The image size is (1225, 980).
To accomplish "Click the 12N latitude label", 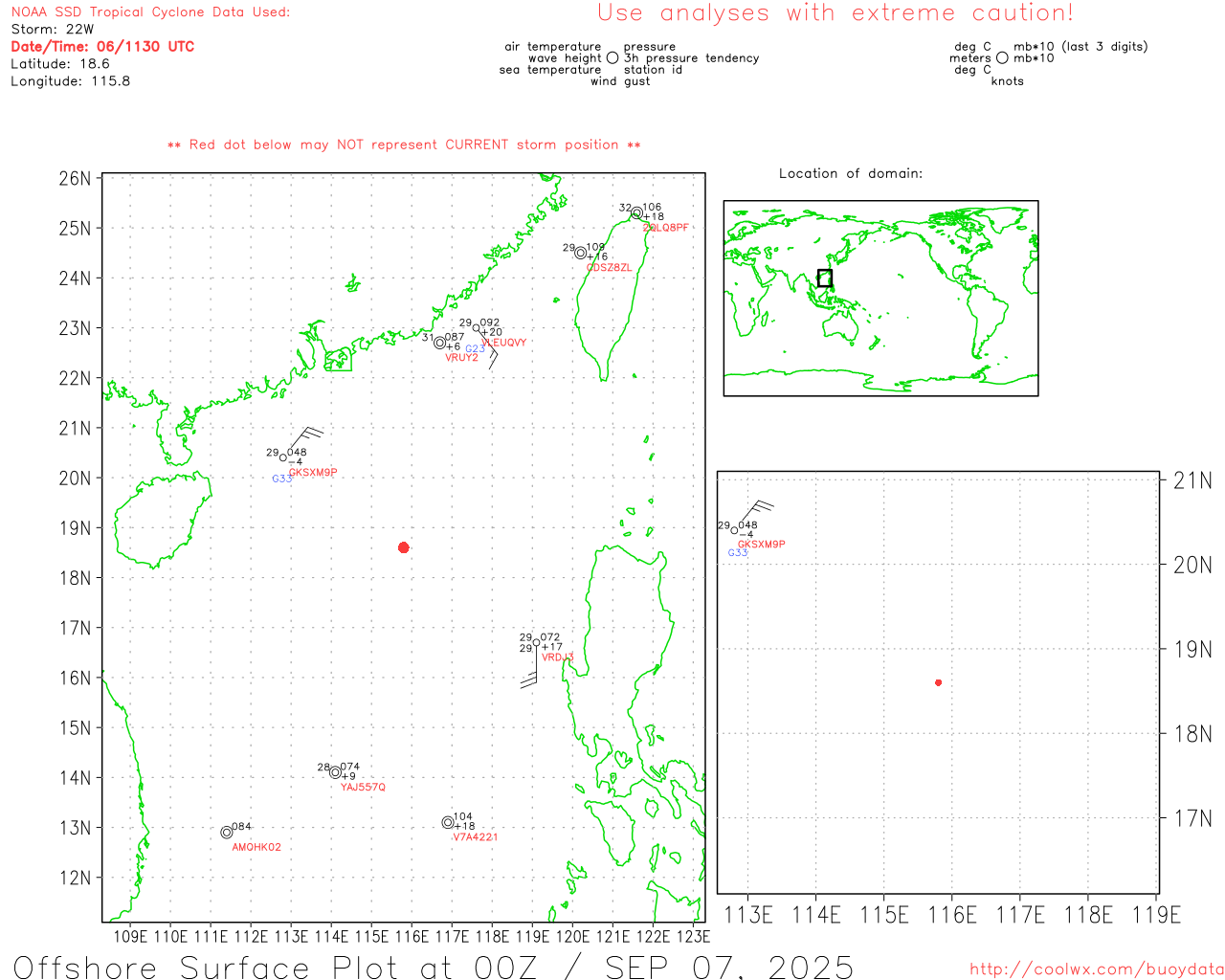I will tap(75, 878).
